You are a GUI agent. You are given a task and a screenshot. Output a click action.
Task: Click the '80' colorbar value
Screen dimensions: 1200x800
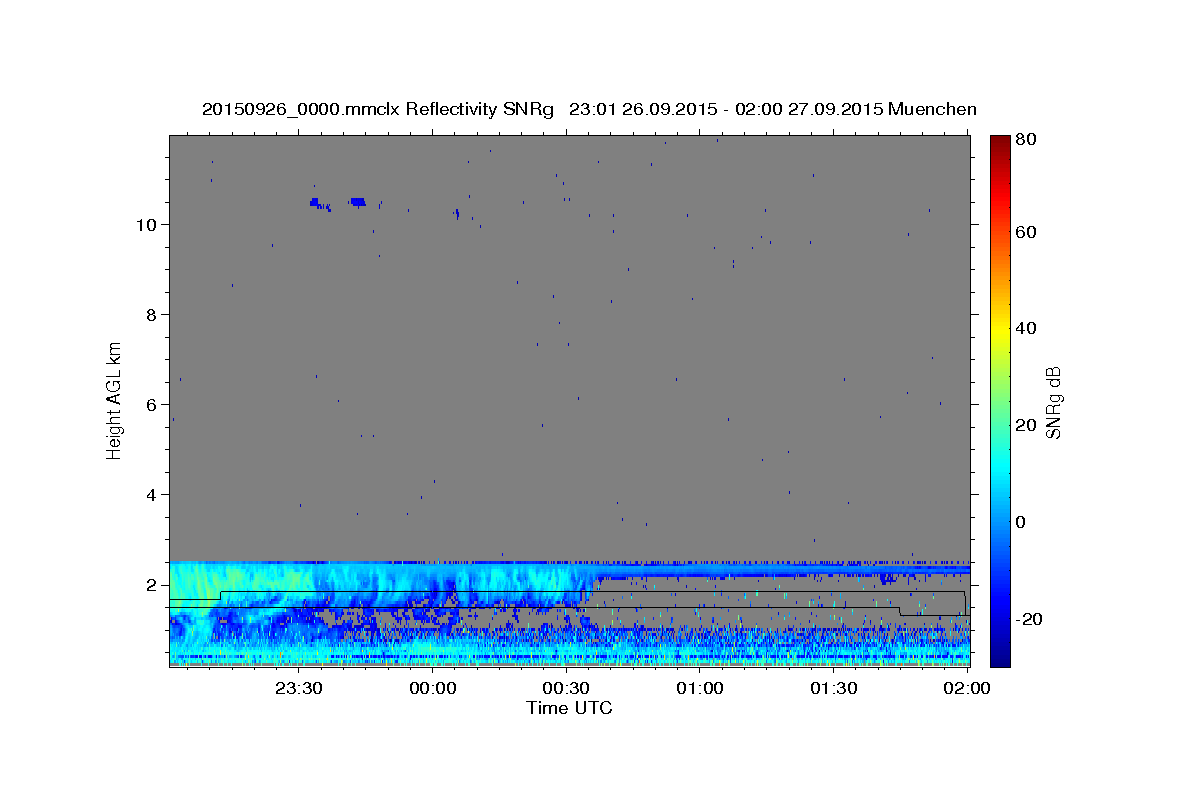(1025, 140)
